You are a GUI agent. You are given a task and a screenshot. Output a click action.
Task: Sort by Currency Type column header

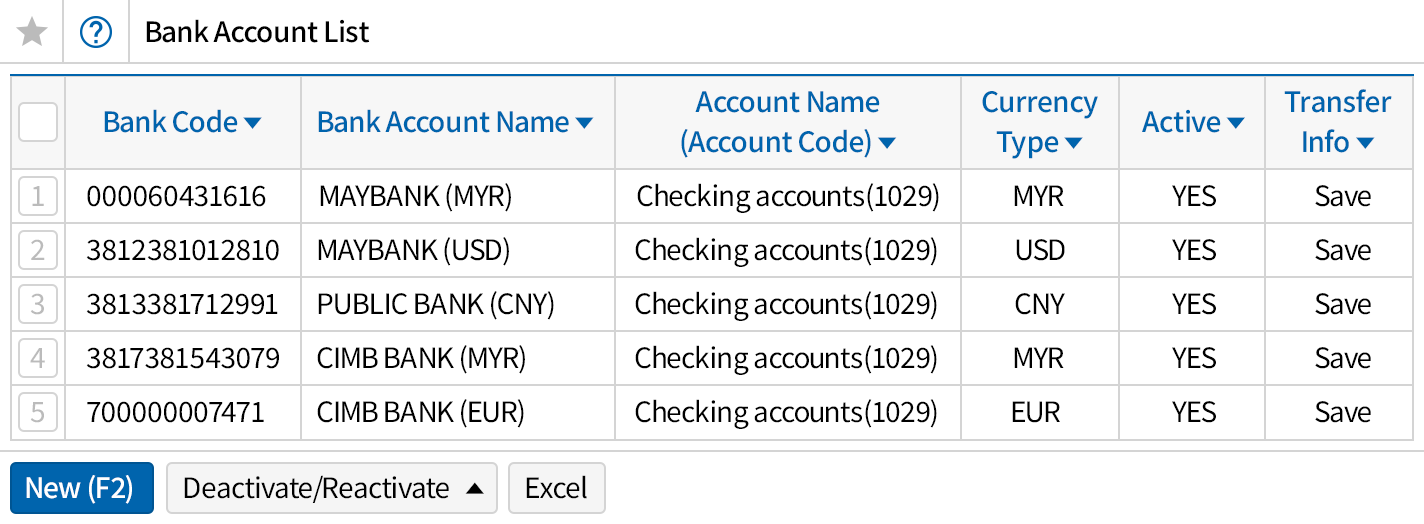(1039, 122)
